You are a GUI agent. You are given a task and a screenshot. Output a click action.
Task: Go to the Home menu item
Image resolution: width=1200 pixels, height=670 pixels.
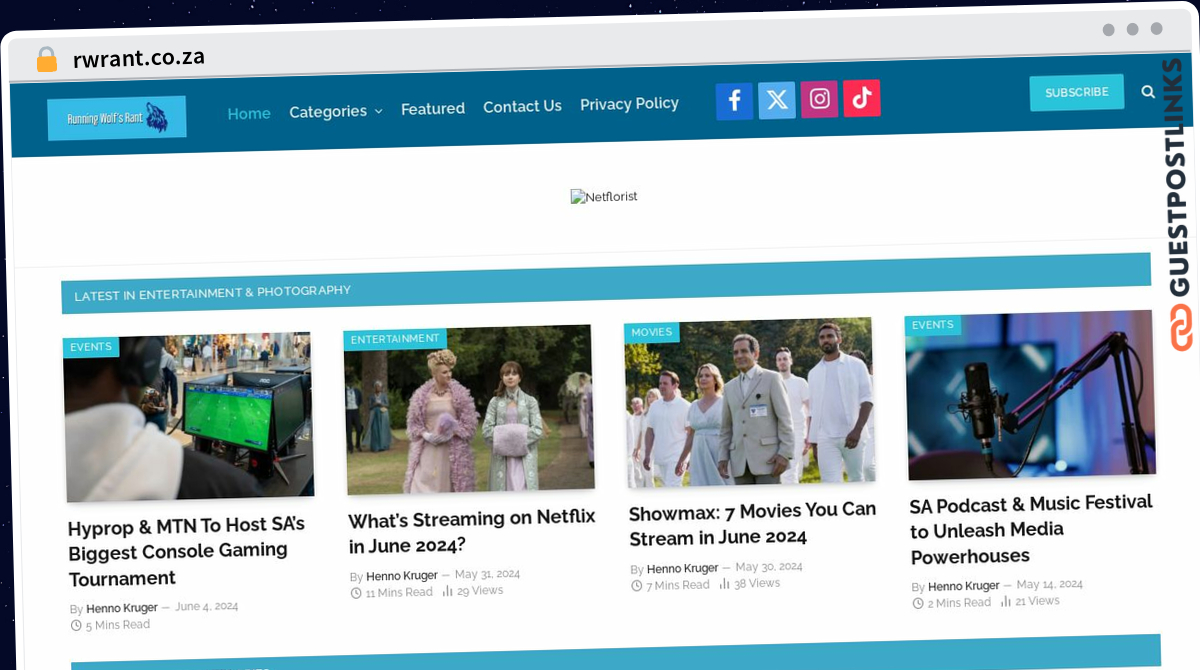click(x=249, y=113)
